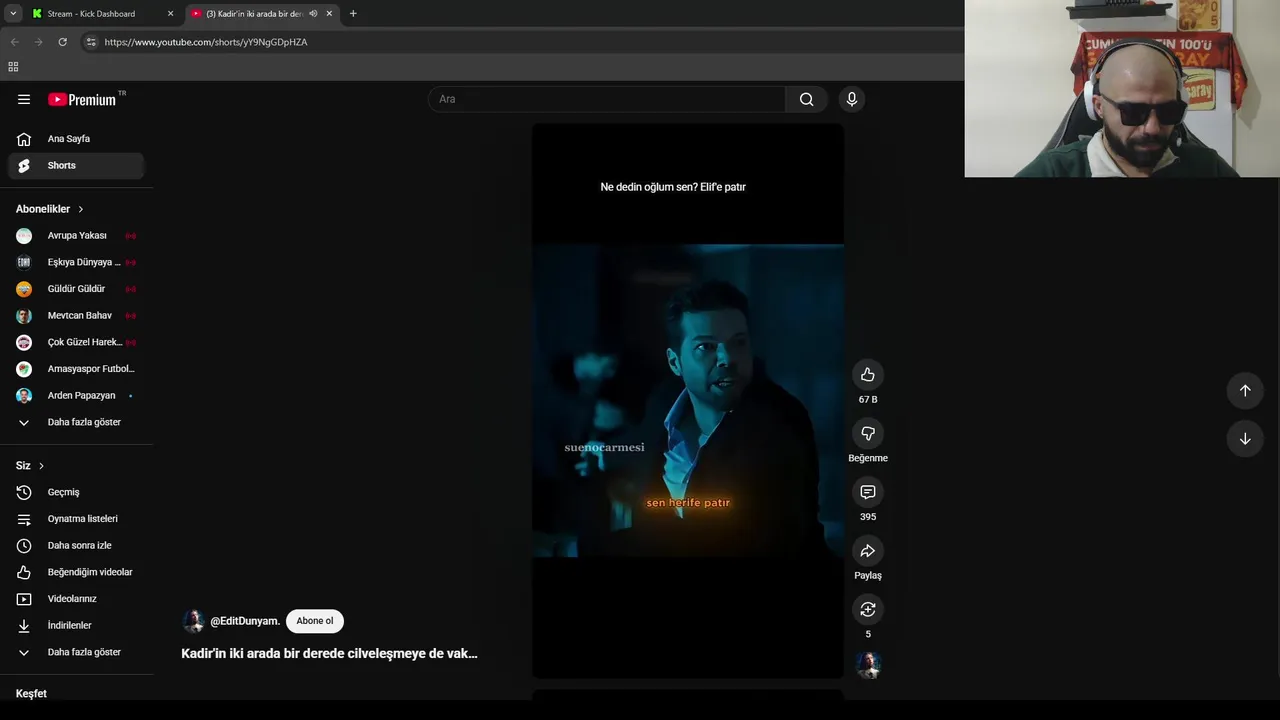Screen dimensions: 1280x720
Task: Go to next short with down arrow
Action: pos(1245,439)
